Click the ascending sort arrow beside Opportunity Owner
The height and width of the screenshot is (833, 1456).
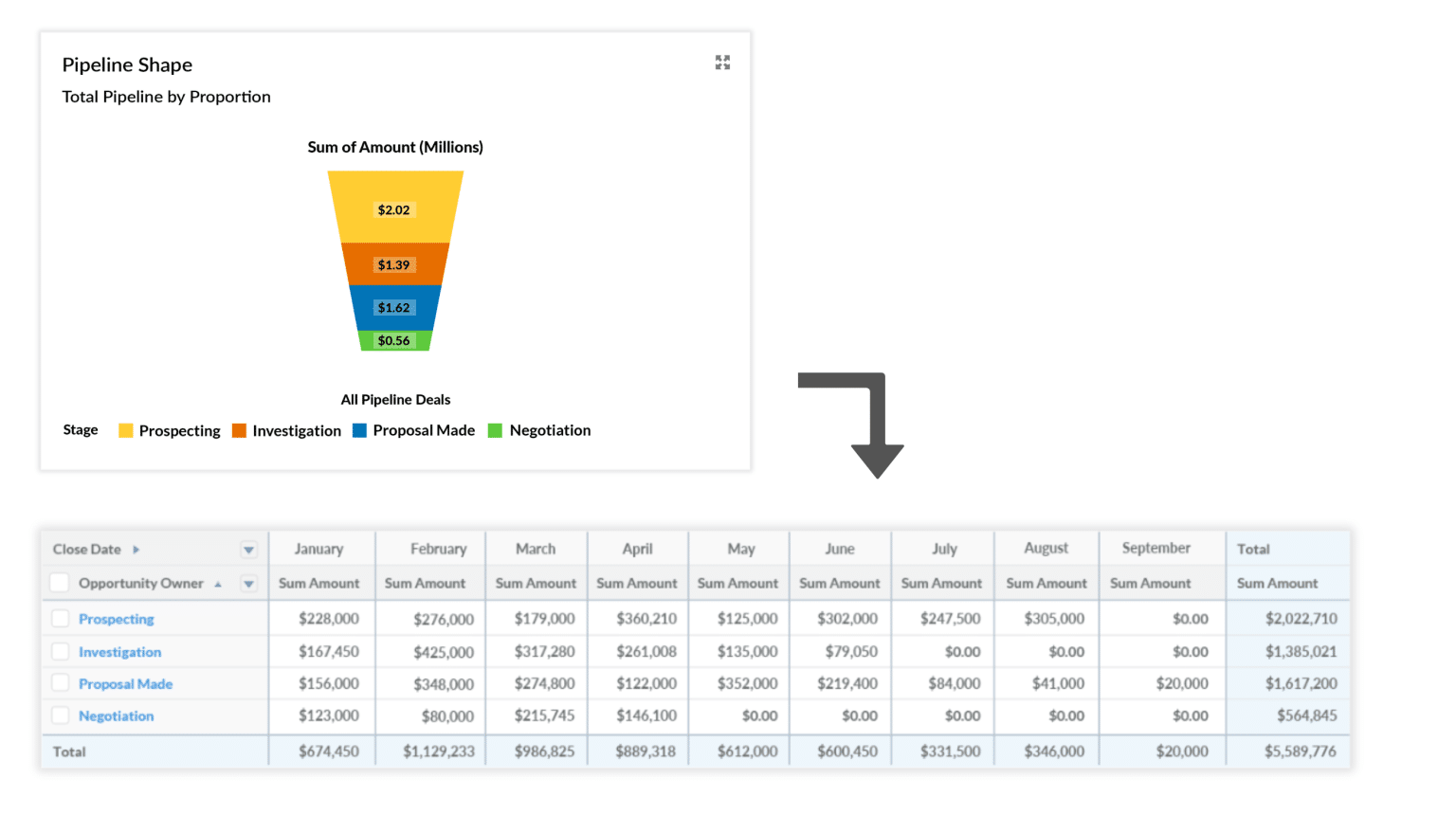click(220, 584)
